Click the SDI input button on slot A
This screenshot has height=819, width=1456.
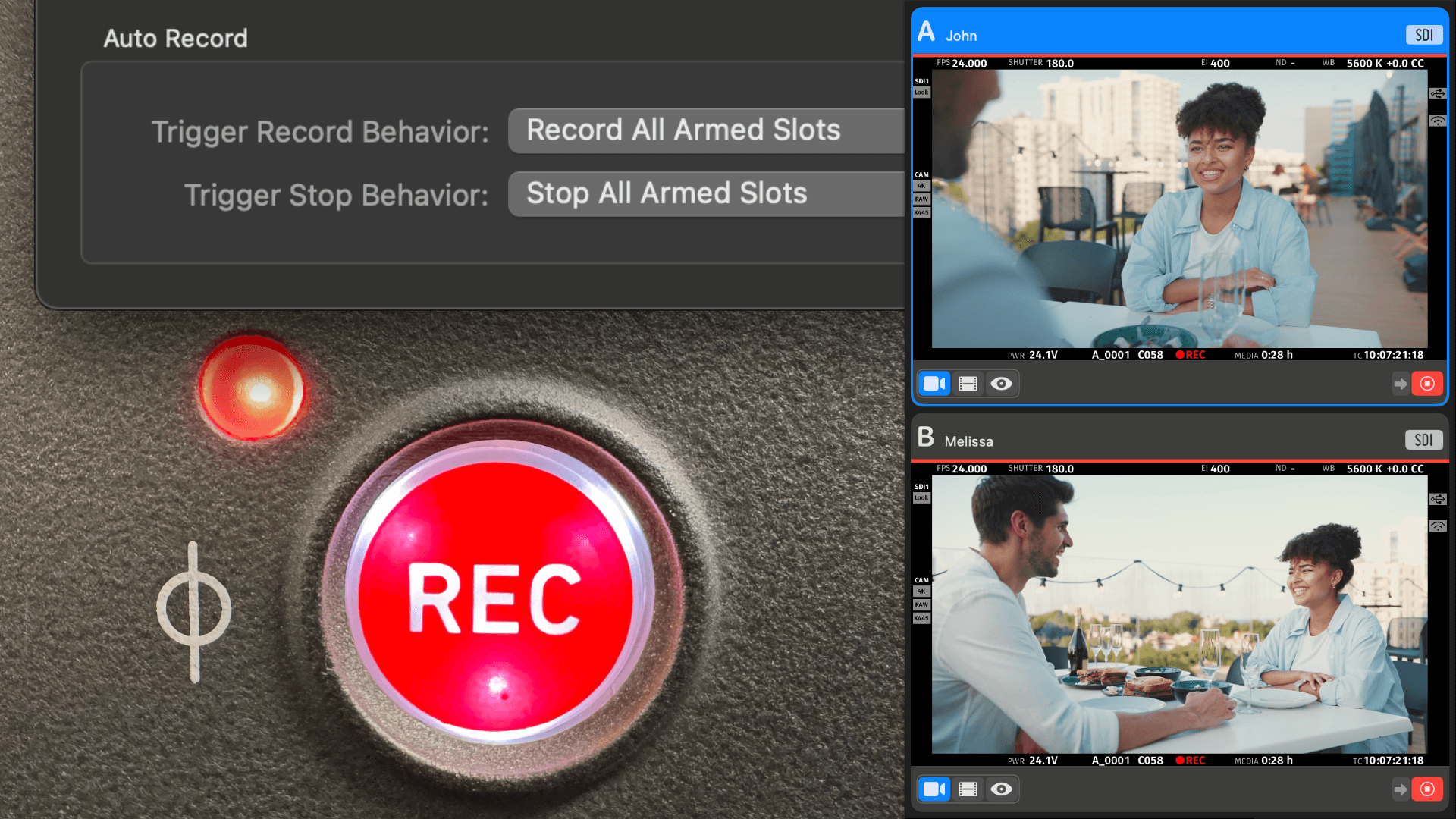pyautogui.click(x=1423, y=35)
